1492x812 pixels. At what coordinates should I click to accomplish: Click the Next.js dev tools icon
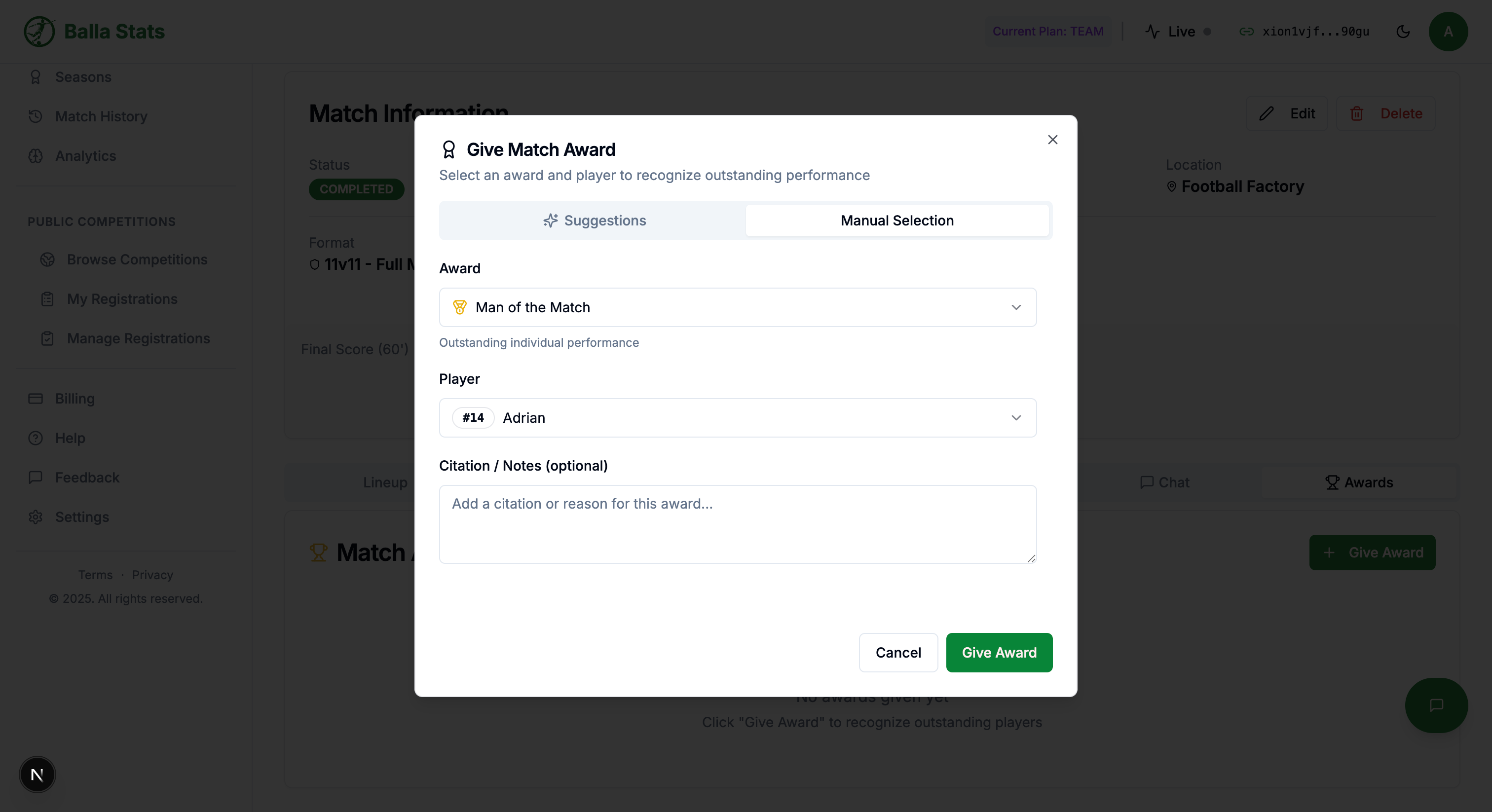[37, 775]
